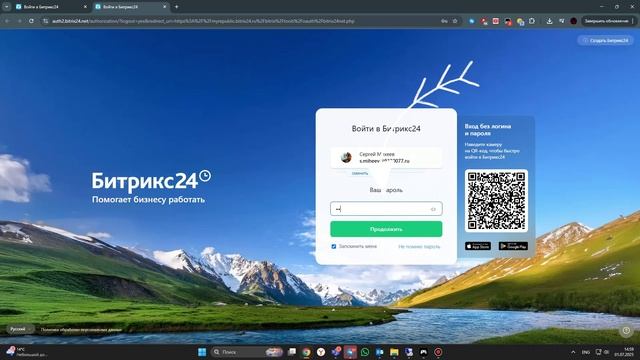Open the password manager key icon

(x=444, y=21)
